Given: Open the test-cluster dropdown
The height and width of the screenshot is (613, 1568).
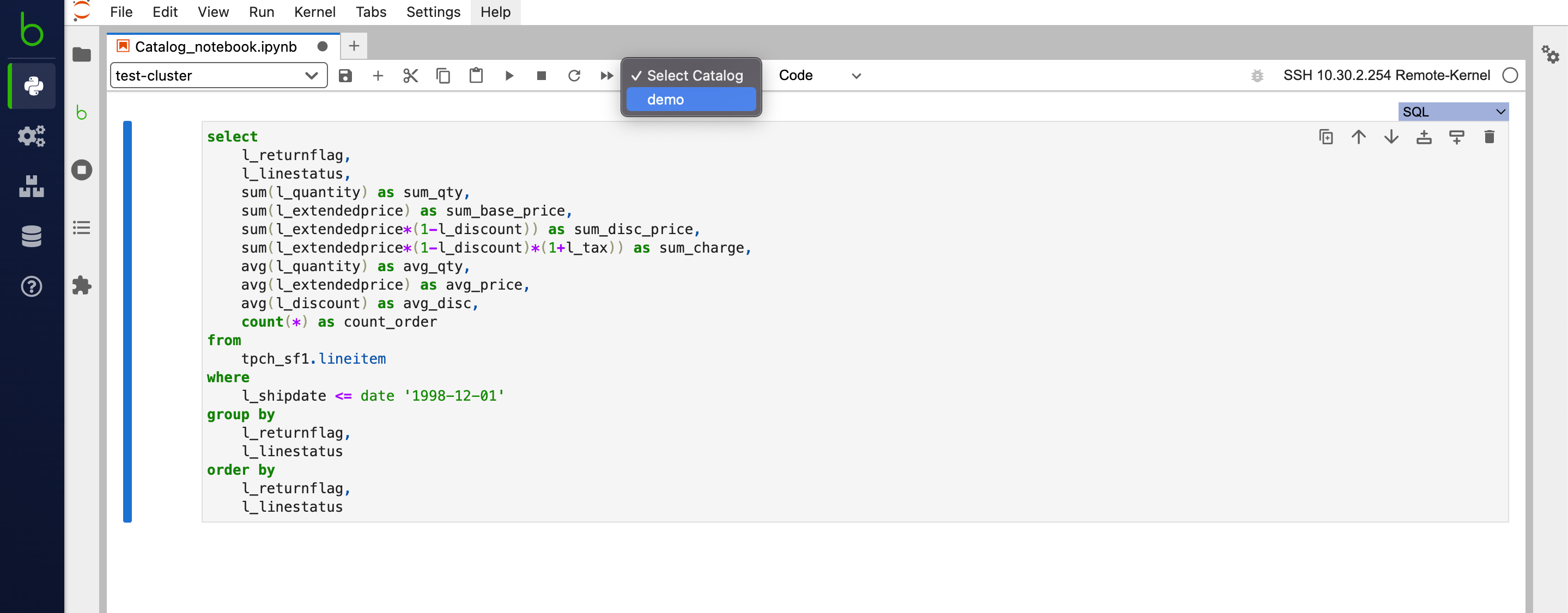Looking at the screenshot, I should pyautogui.click(x=218, y=76).
